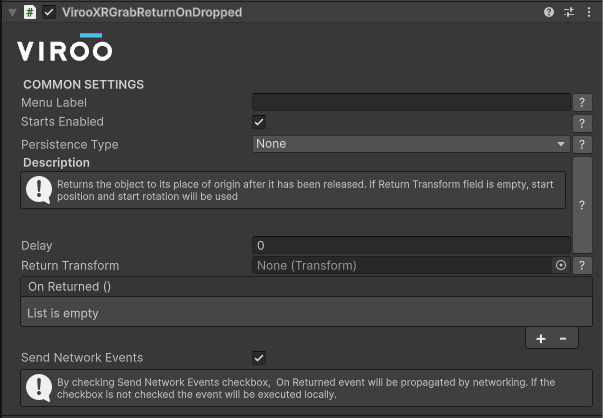Disable the component using header checkbox
This screenshot has height=418, width=603.
[49, 12]
